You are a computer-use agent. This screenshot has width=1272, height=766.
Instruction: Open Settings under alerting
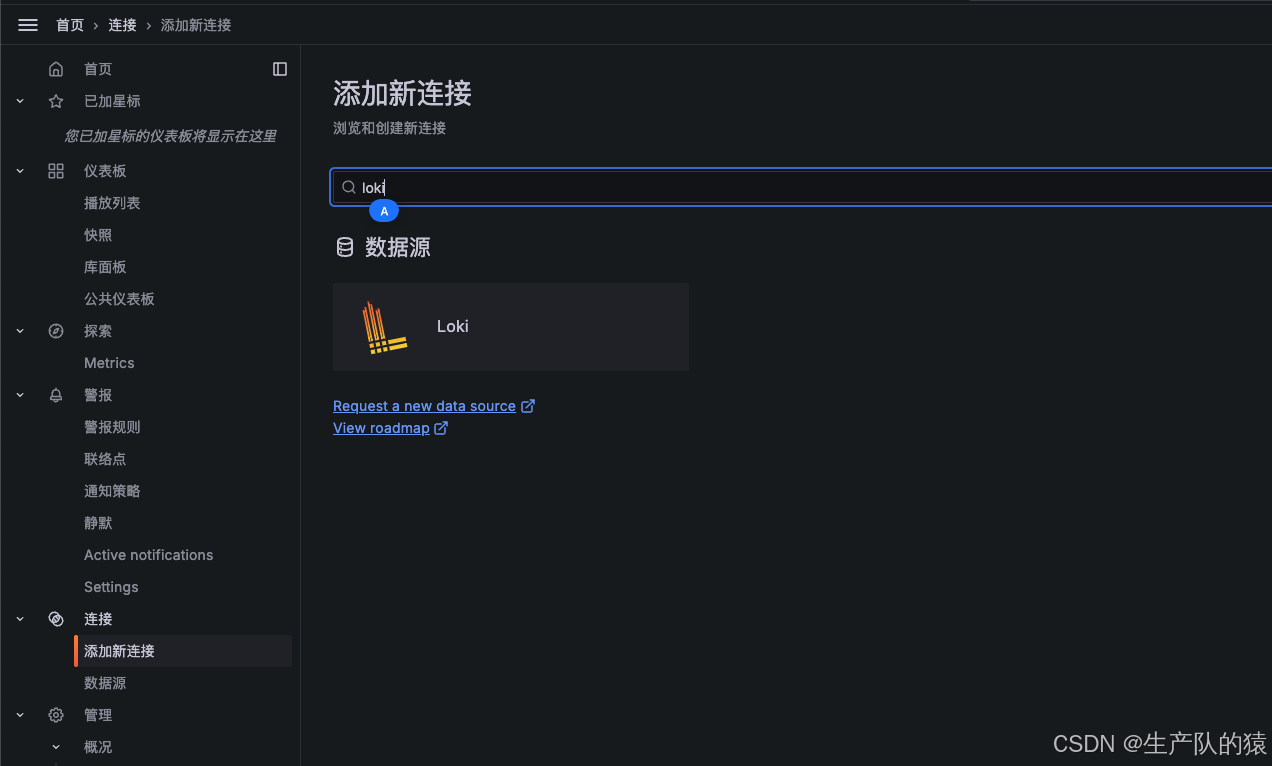pyautogui.click(x=111, y=587)
